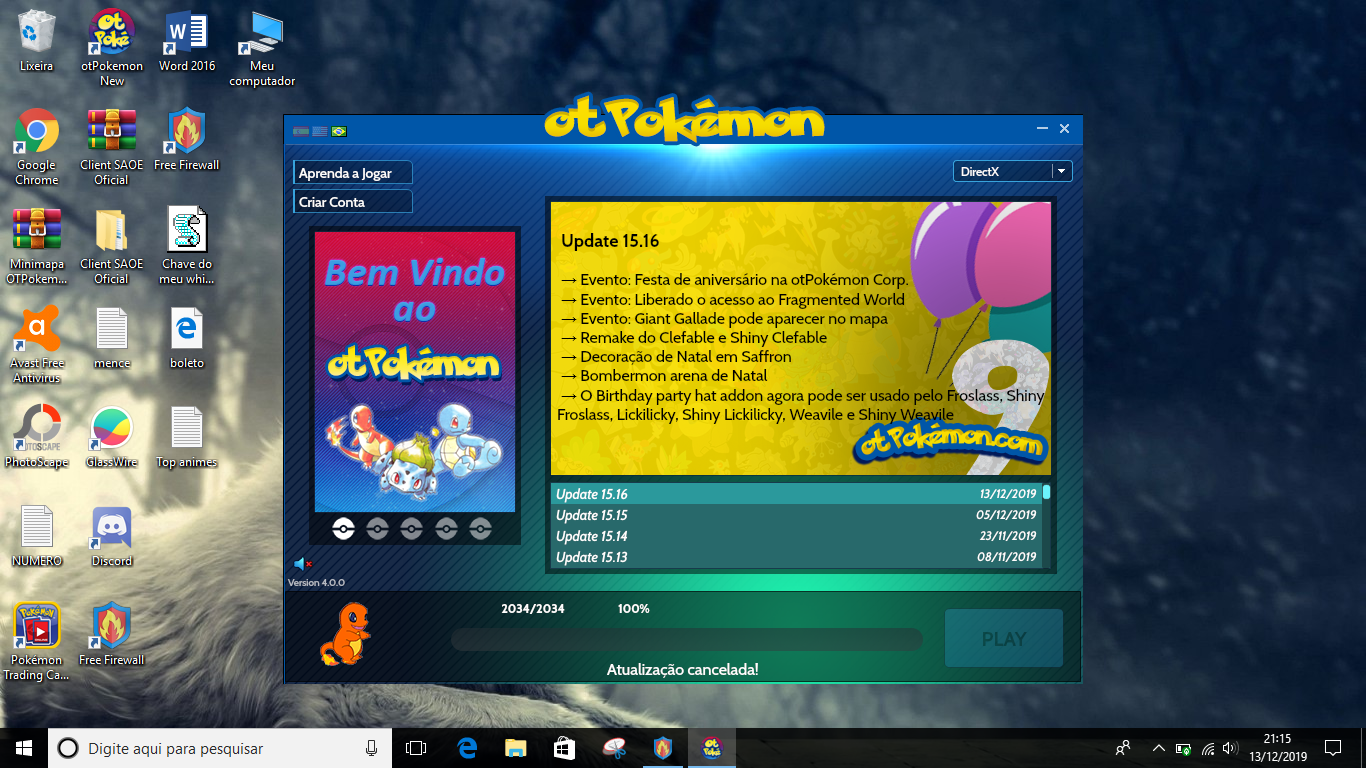The height and width of the screenshot is (768, 1366).
Task: Select the third pokeball slide indicator
Action: (x=412, y=528)
